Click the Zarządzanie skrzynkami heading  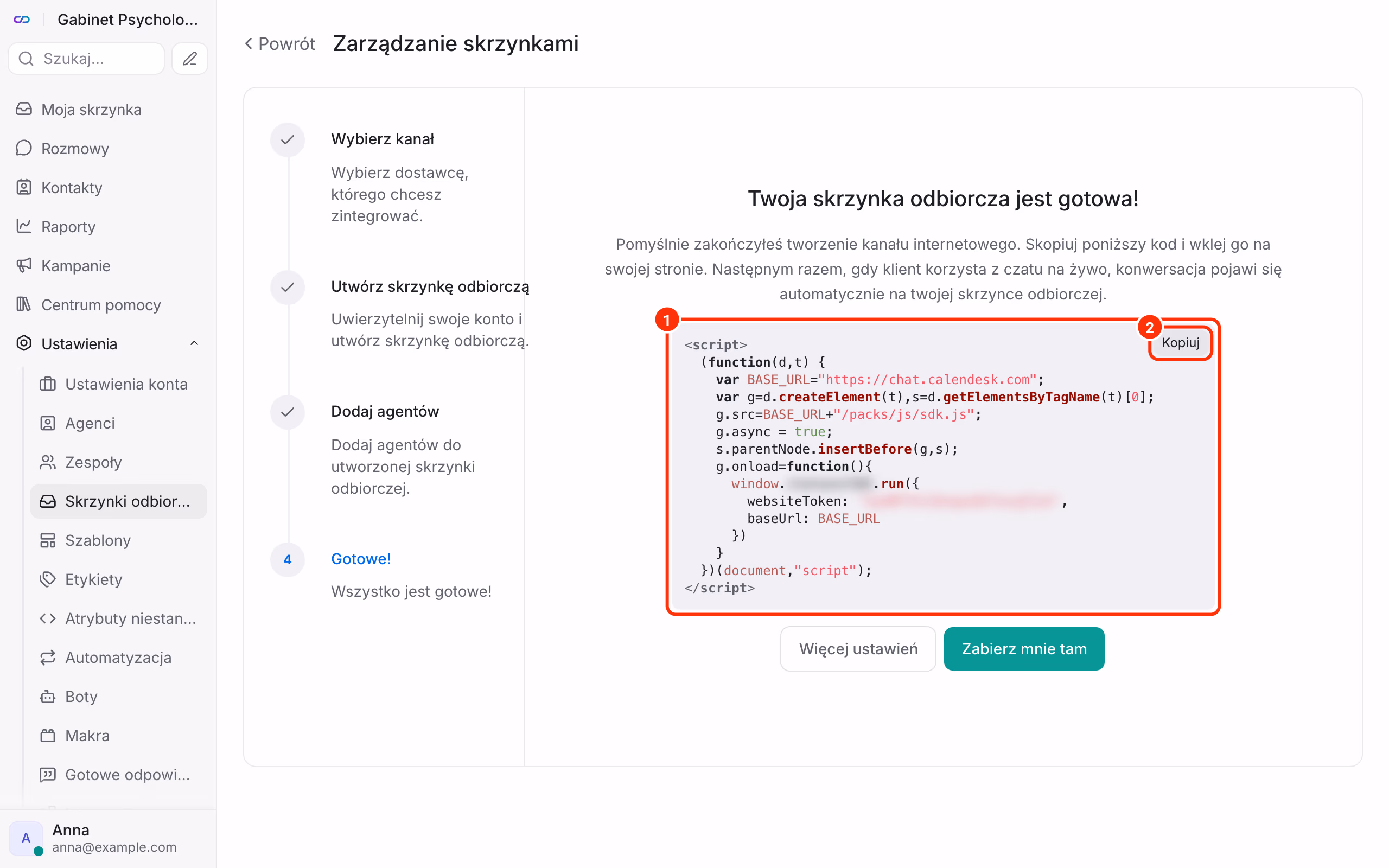[456, 43]
